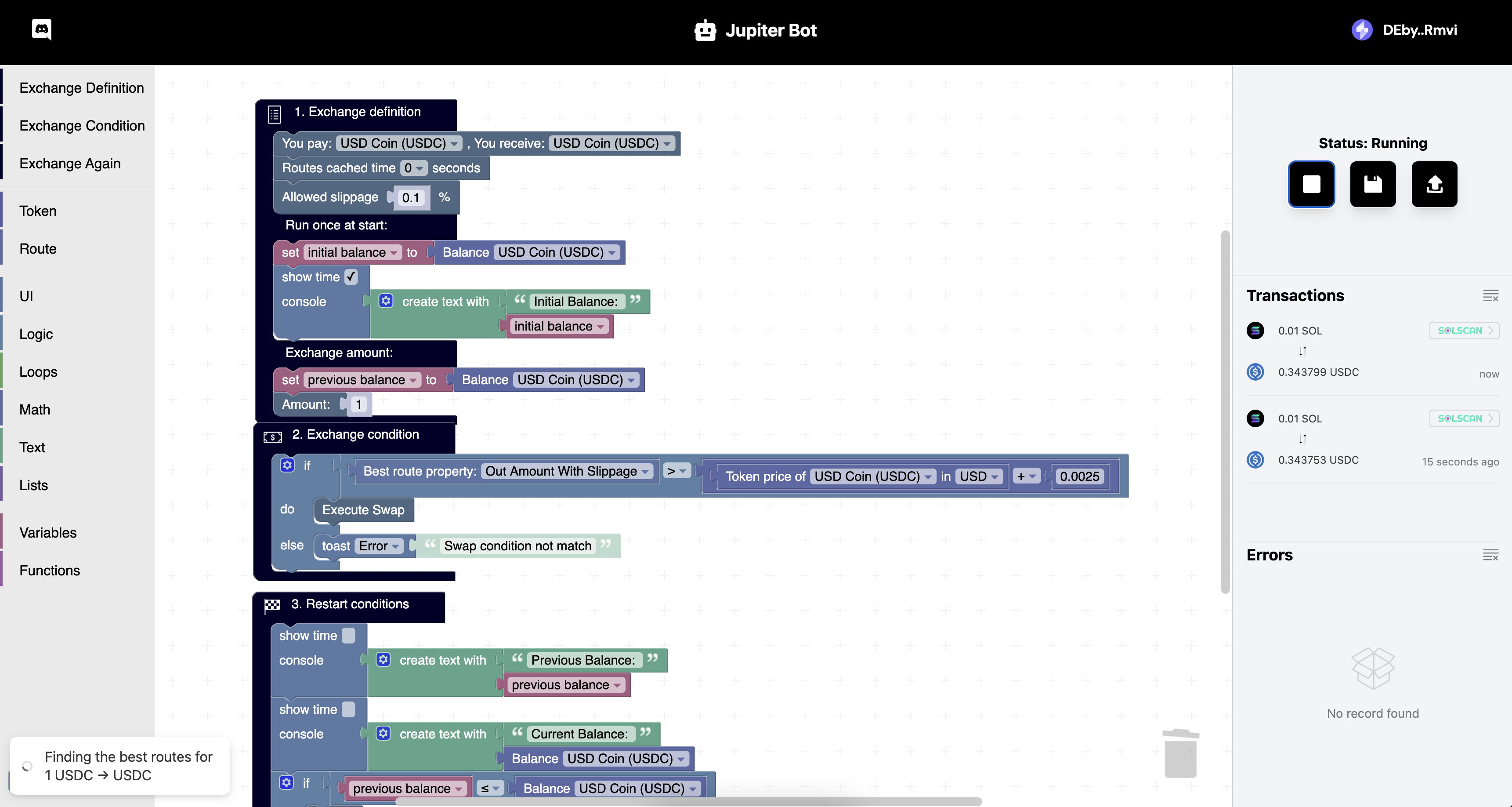This screenshot has height=807, width=1512.
Task: Toggle show time checkbox under Run once at start
Action: point(351,276)
